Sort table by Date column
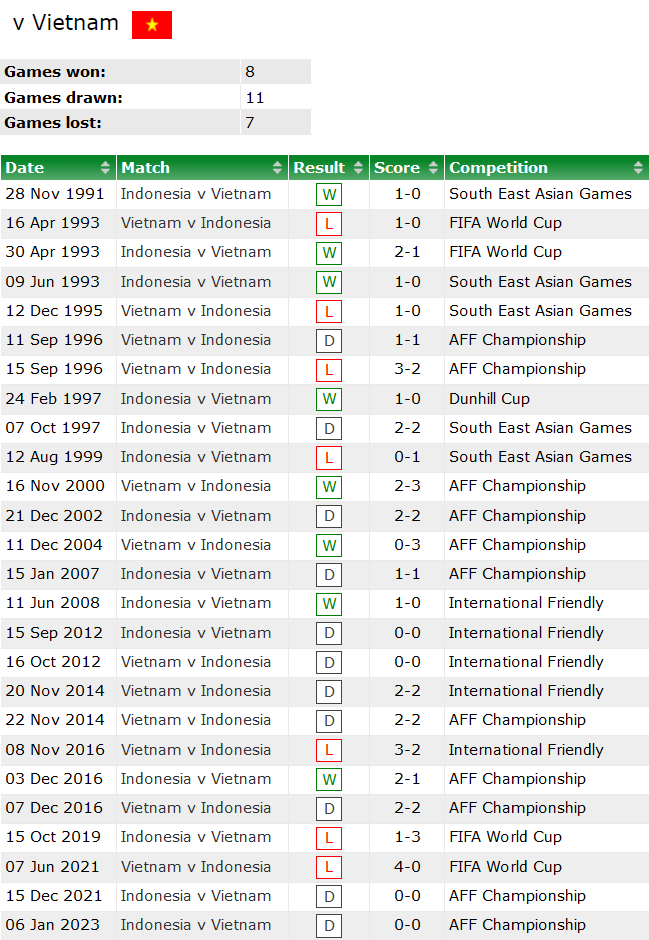 [x=58, y=168]
